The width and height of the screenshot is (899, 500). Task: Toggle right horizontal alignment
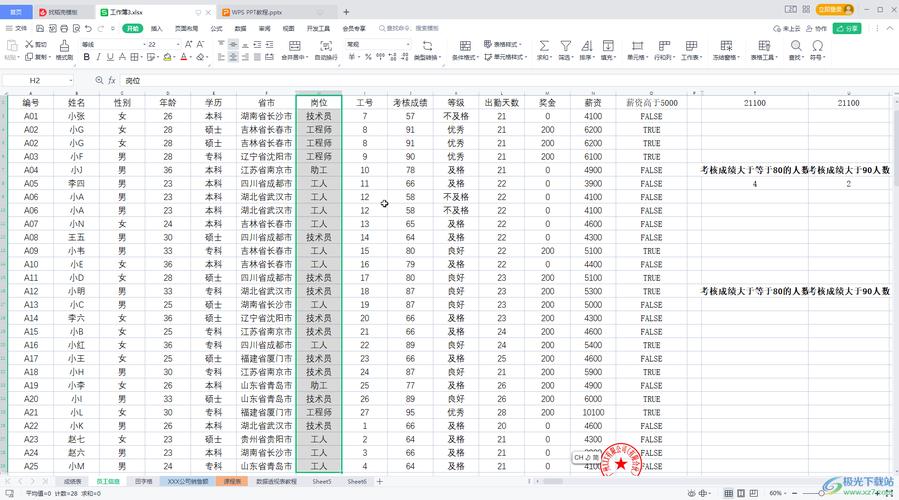coord(245,57)
